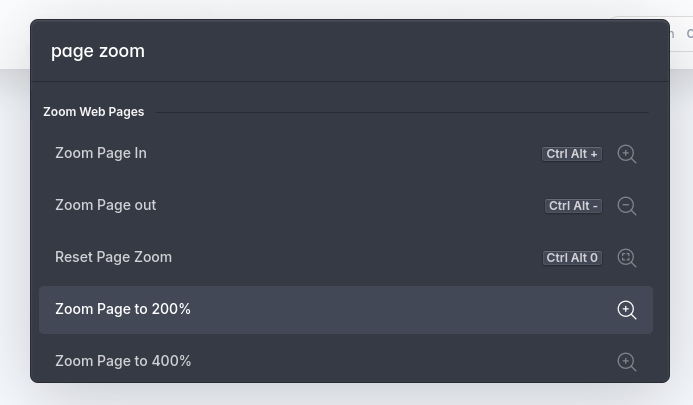Image resolution: width=693 pixels, height=405 pixels.
Task: Select the Zoom Page In command
Action: pyautogui.click(x=346, y=153)
